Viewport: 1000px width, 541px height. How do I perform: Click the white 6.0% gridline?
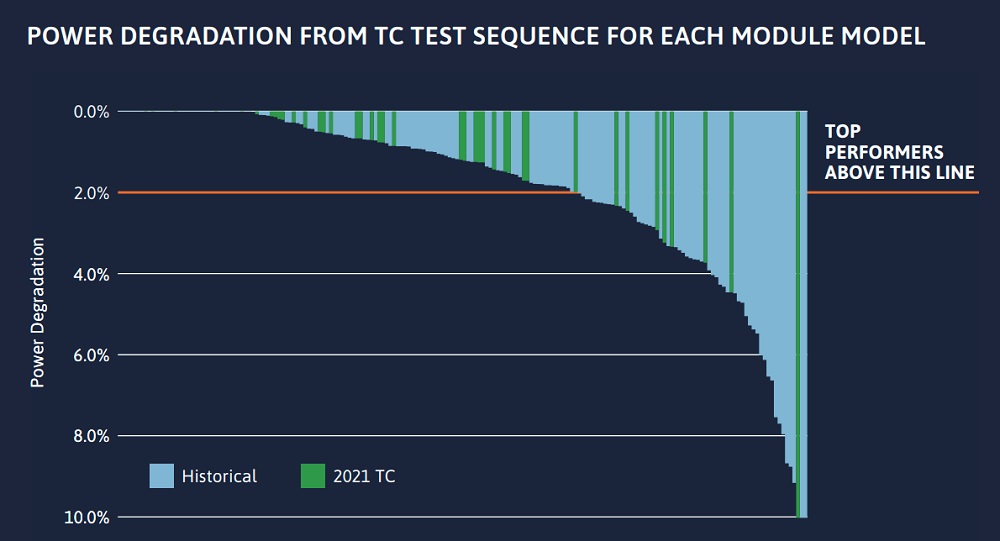click(439, 355)
